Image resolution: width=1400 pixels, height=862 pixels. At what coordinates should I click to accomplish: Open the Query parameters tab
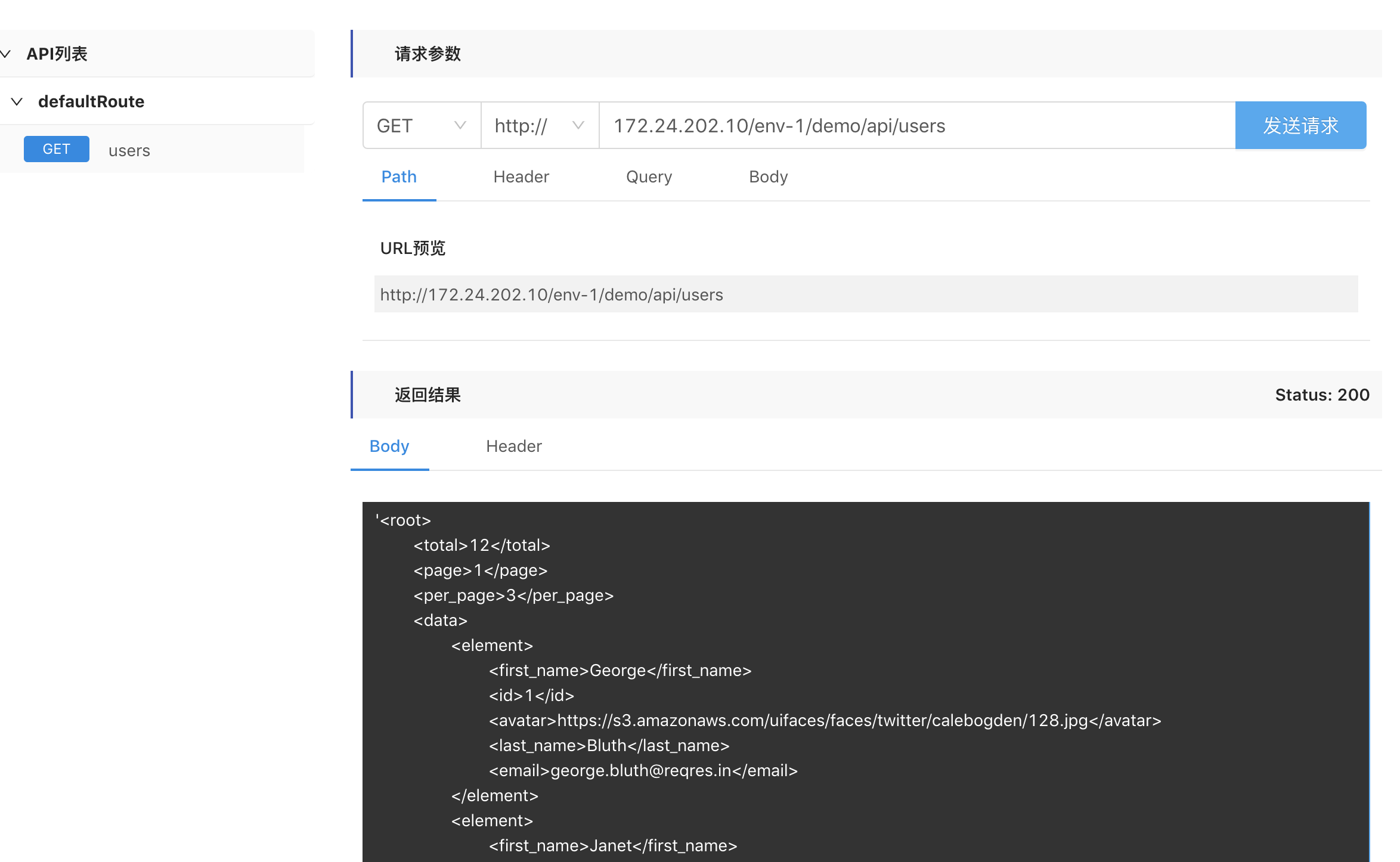click(x=649, y=177)
